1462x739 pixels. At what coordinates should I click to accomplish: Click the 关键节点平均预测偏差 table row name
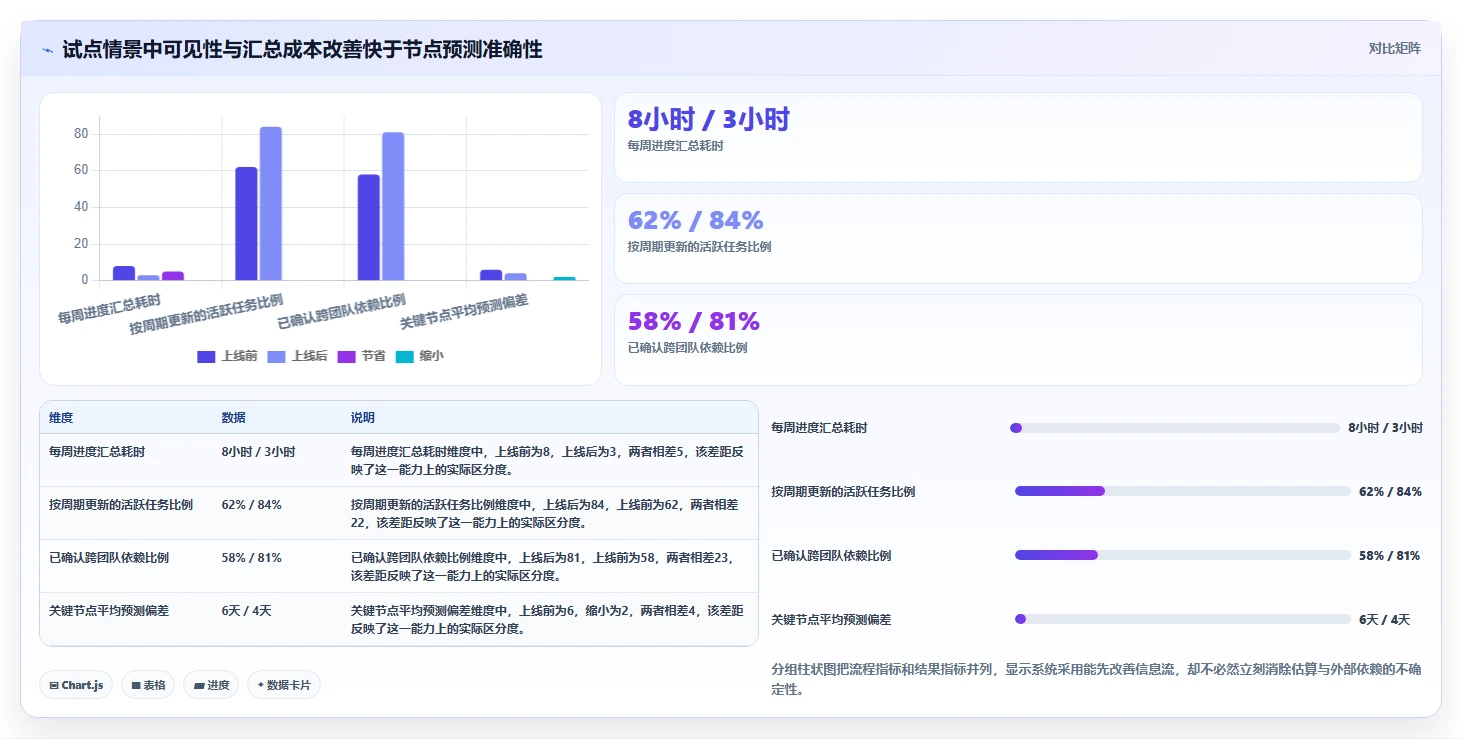109,611
